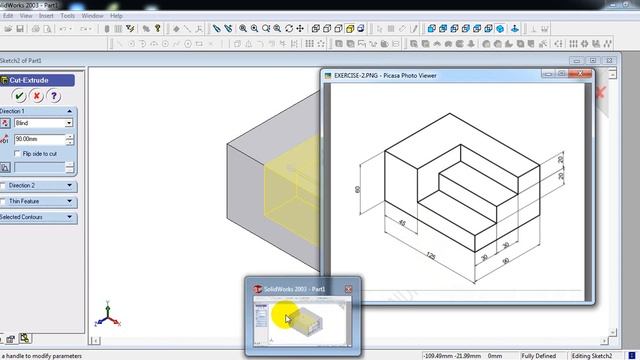Select the Isometric view icon
This screenshot has height=360, width=640.
500,29
